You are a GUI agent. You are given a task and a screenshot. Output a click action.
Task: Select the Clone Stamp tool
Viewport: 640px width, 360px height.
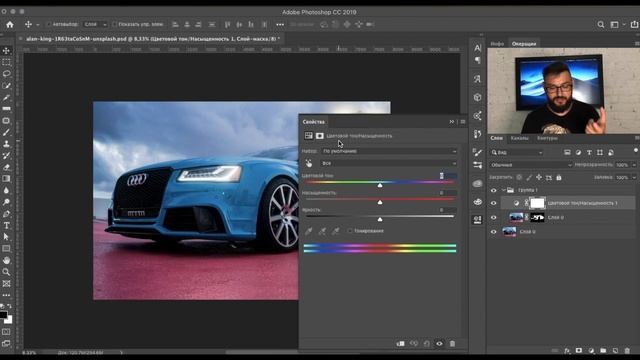pos(7,144)
